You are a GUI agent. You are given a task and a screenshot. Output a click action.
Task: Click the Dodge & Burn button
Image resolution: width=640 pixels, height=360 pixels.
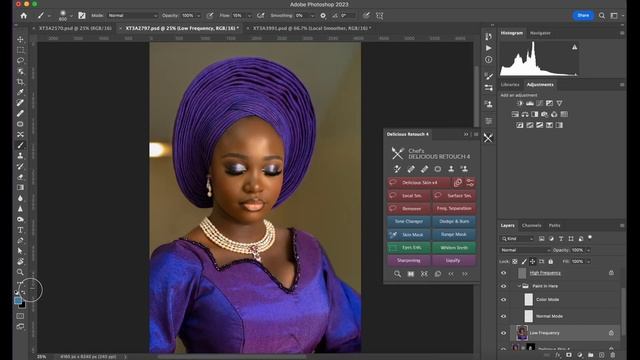[454, 222]
